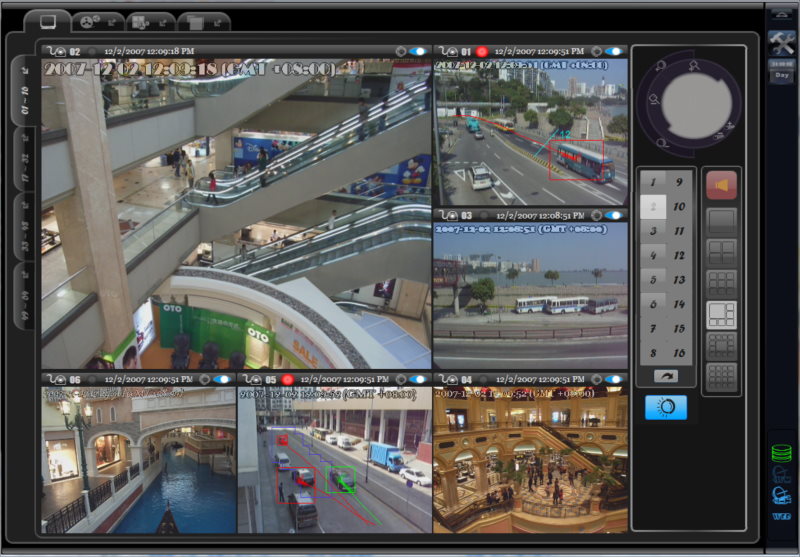Click next page arrow below channel numbers

665,375
